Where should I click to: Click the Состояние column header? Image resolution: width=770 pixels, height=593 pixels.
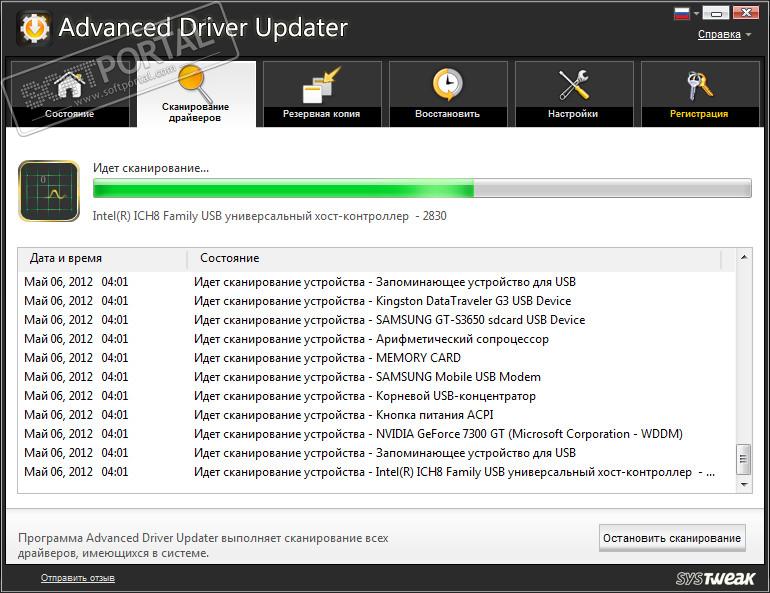pyautogui.click(x=454, y=259)
